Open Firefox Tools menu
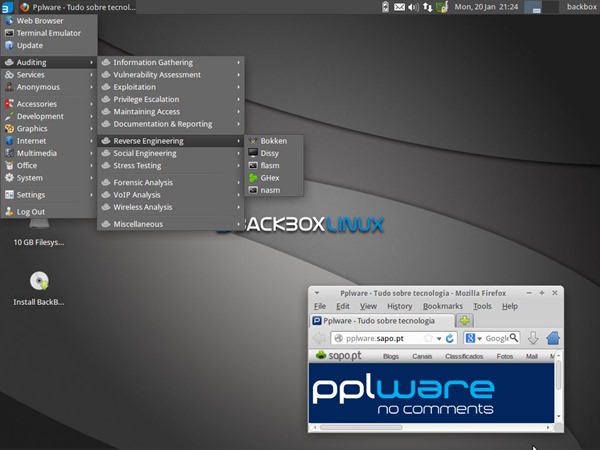This screenshot has height=450, width=600. coord(482,306)
